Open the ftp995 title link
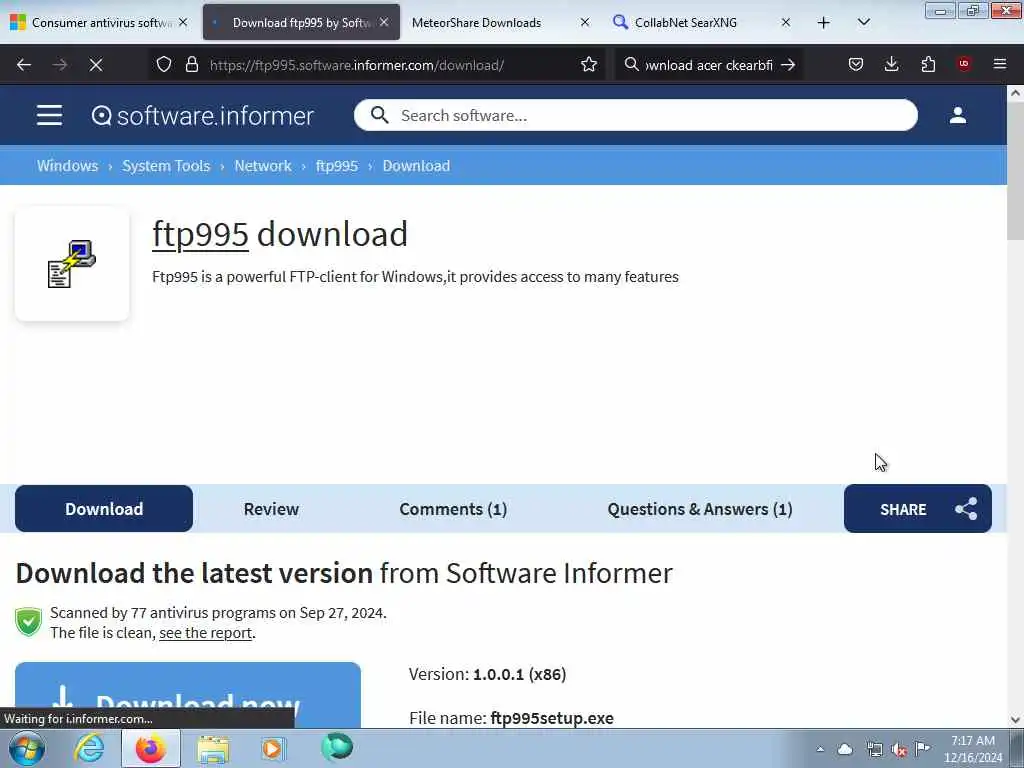 point(200,234)
